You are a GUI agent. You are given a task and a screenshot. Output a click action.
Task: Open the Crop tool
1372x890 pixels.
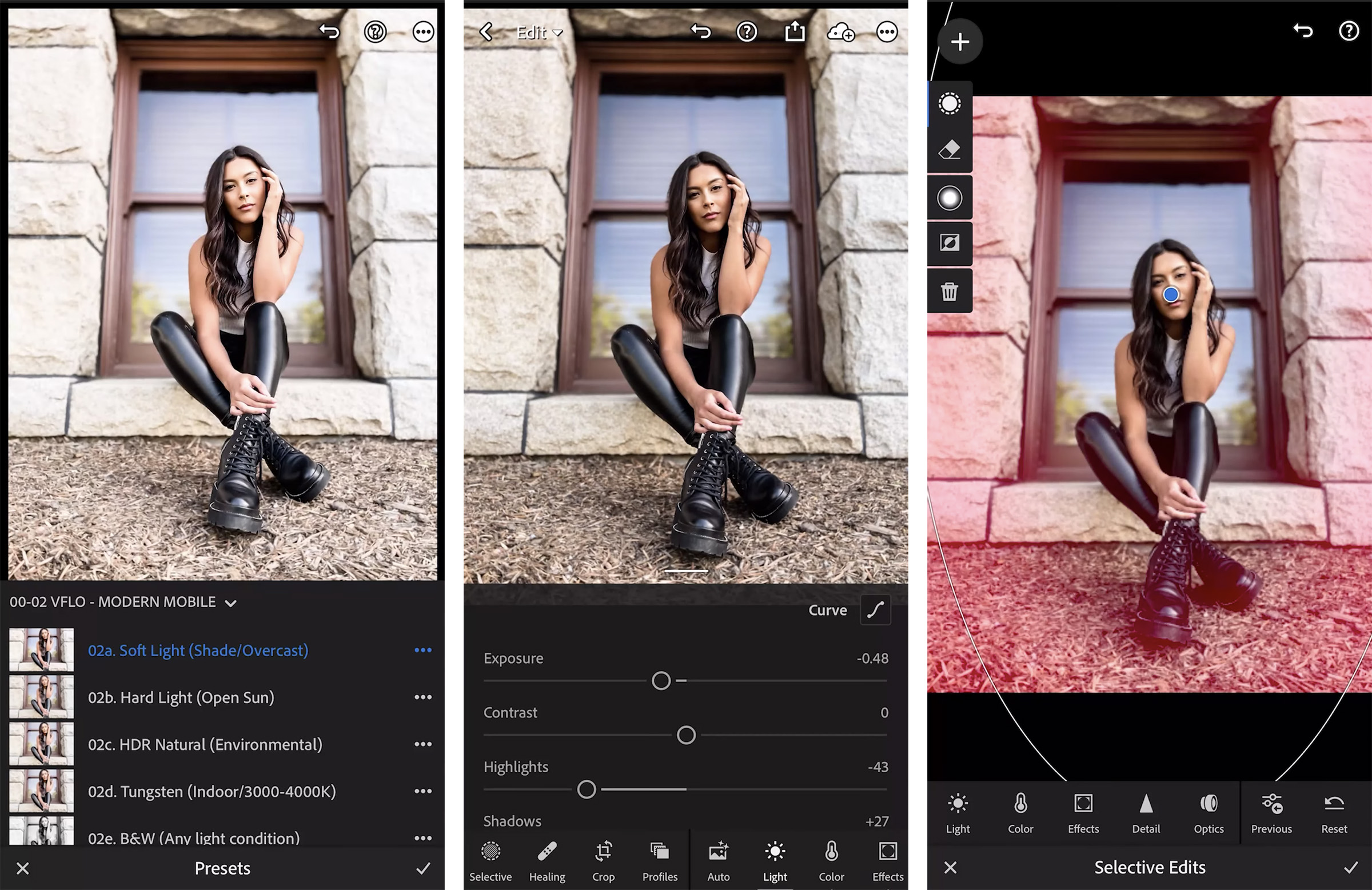click(x=604, y=859)
